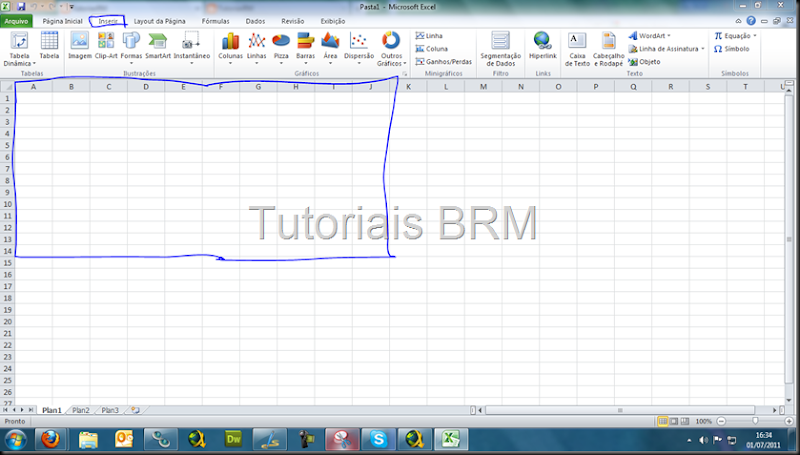Customize the quick access toolbar dropdown
This screenshot has width=800, height=455.
(71, 7)
